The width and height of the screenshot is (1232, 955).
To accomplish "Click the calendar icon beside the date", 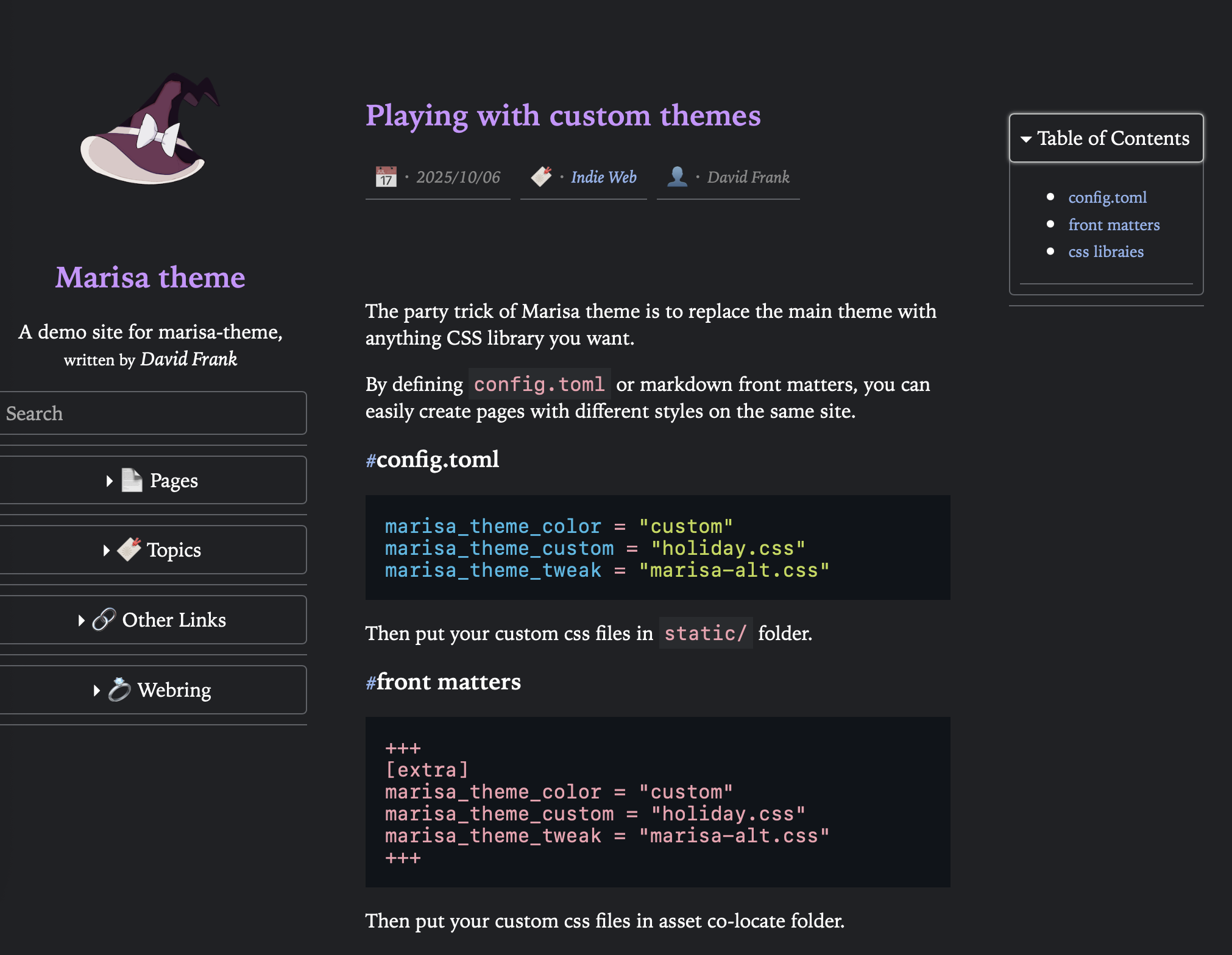I will point(386,177).
